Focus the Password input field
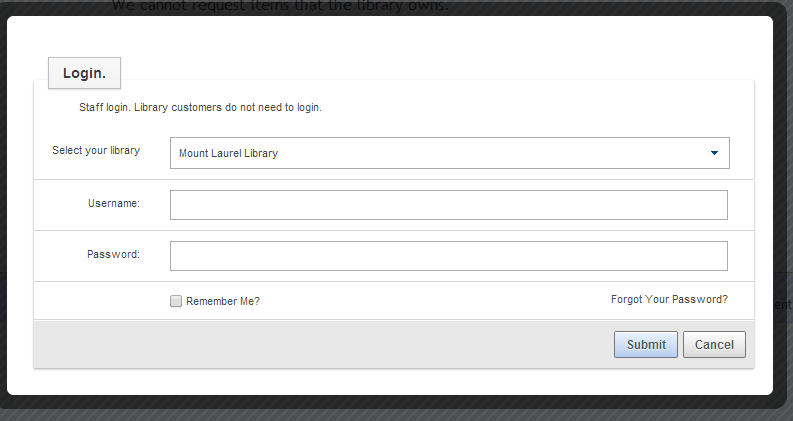 click(x=449, y=256)
